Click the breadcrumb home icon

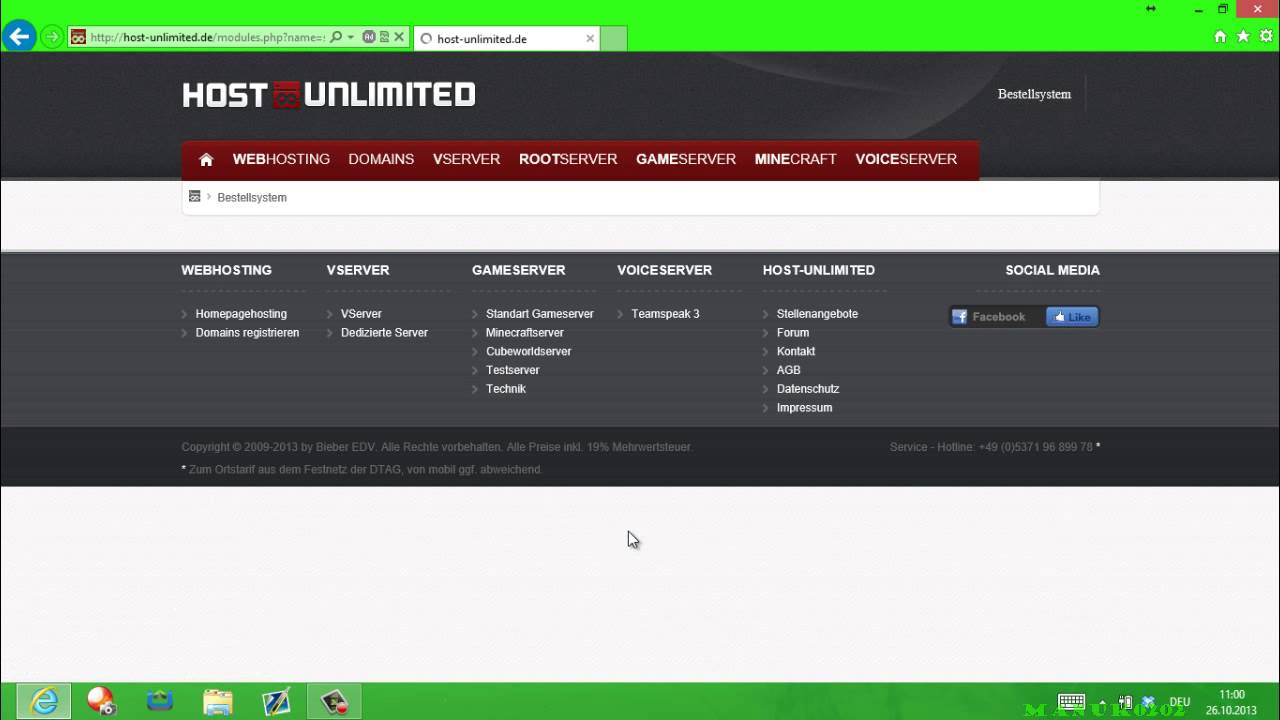(195, 197)
